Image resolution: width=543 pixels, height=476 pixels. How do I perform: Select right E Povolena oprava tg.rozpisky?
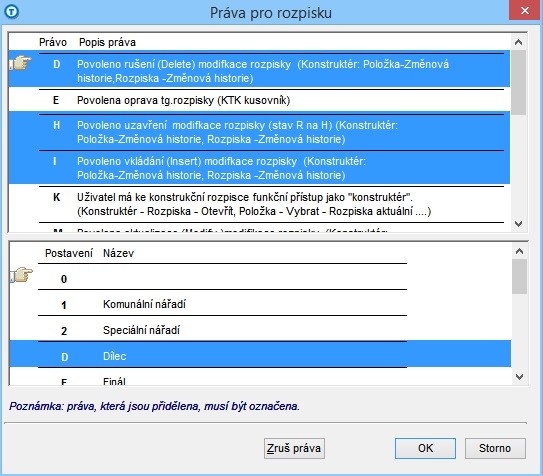click(259, 100)
